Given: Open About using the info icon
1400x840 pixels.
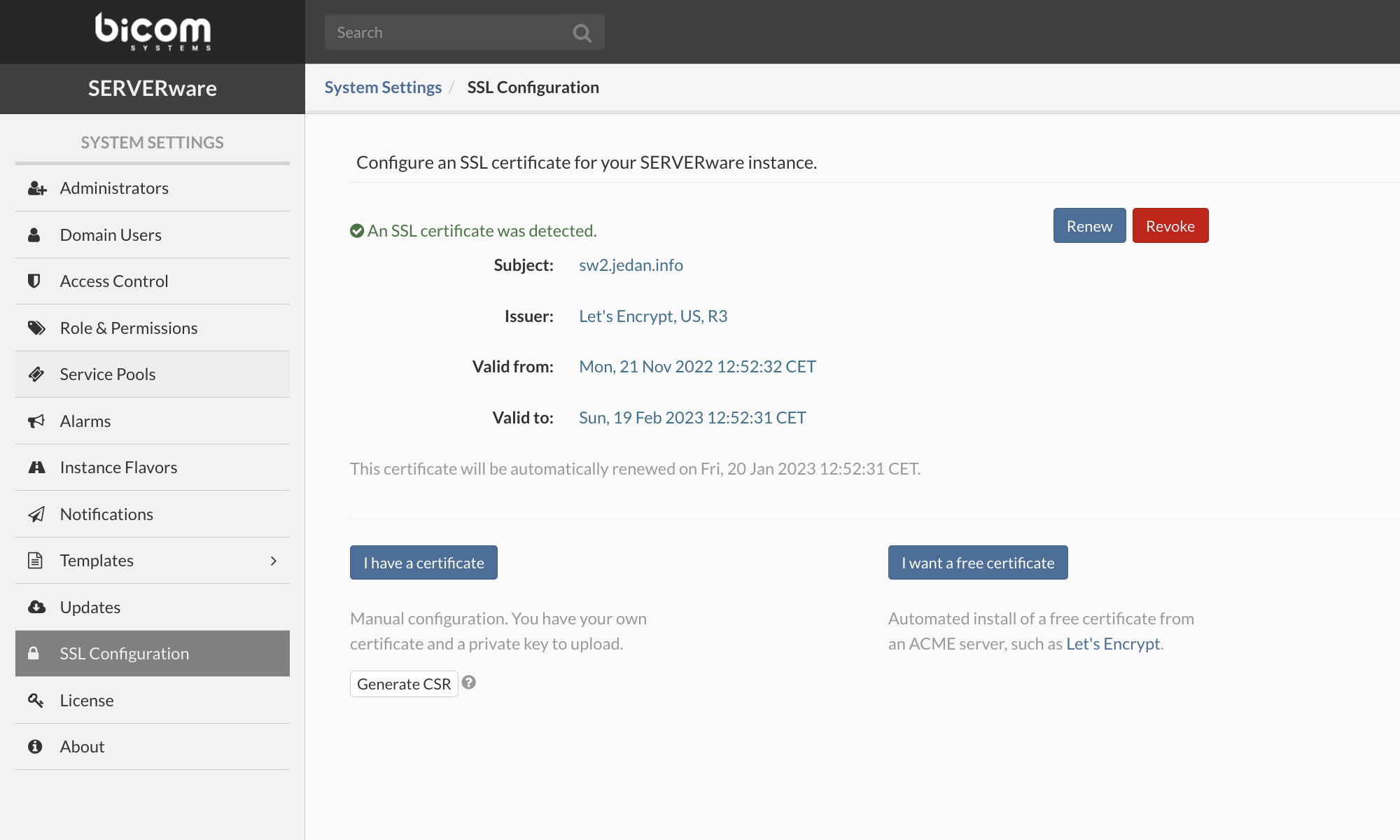Looking at the screenshot, I should [x=36, y=746].
